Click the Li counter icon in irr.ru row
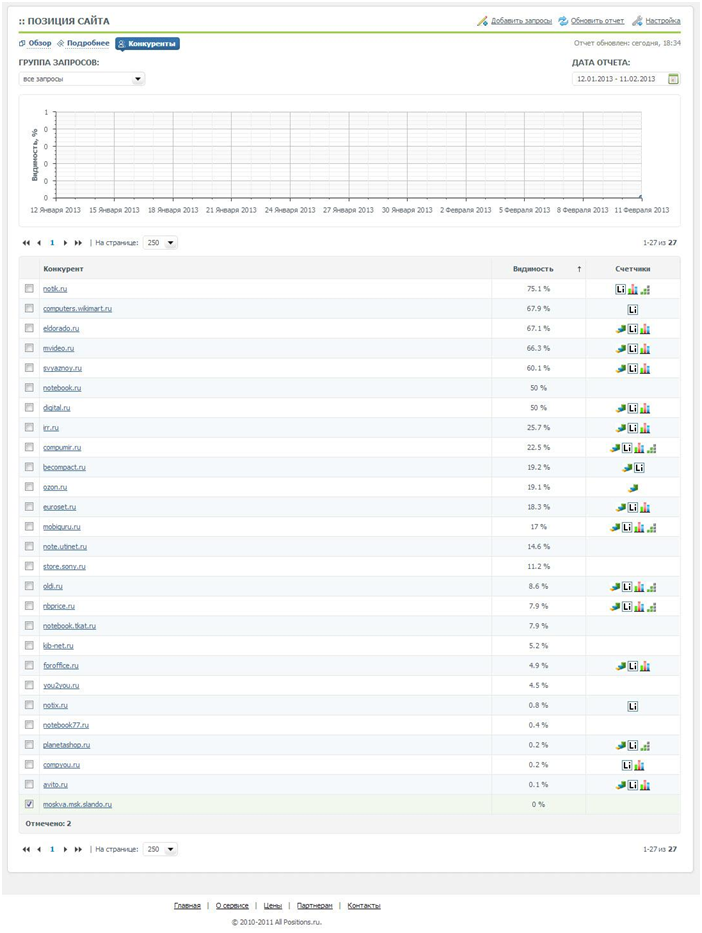Viewport: 702px width, 933px height. pos(633,428)
